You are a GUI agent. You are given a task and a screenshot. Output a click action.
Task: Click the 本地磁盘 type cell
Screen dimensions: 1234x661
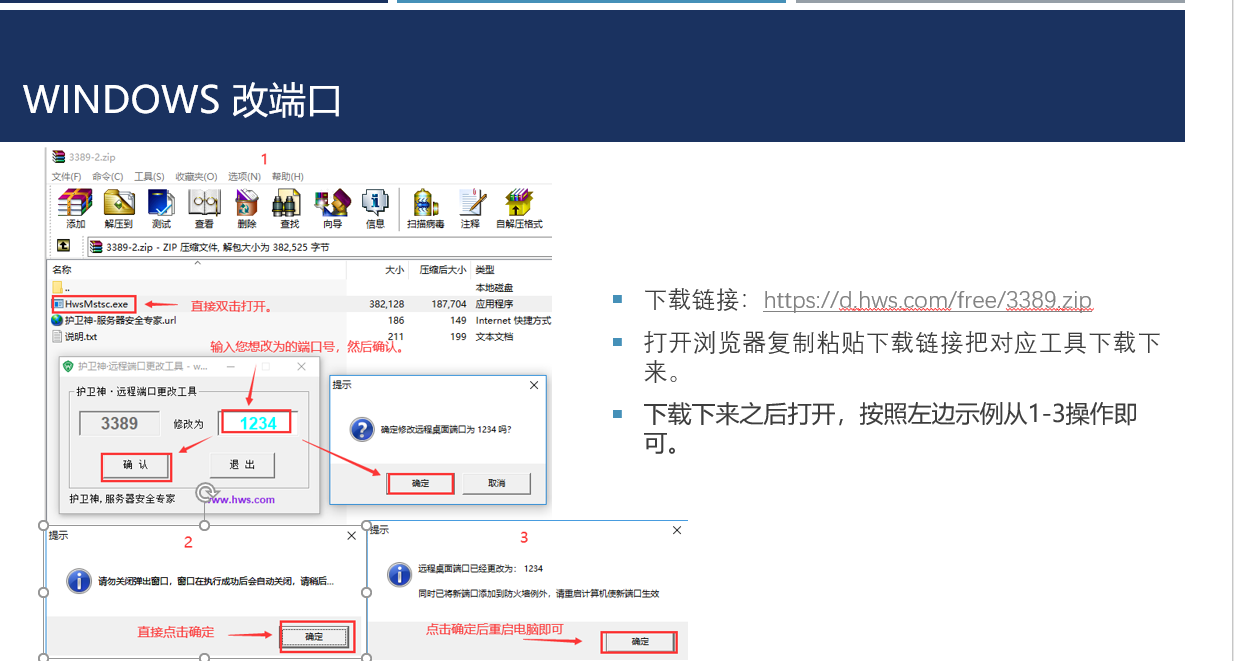(495, 287)
